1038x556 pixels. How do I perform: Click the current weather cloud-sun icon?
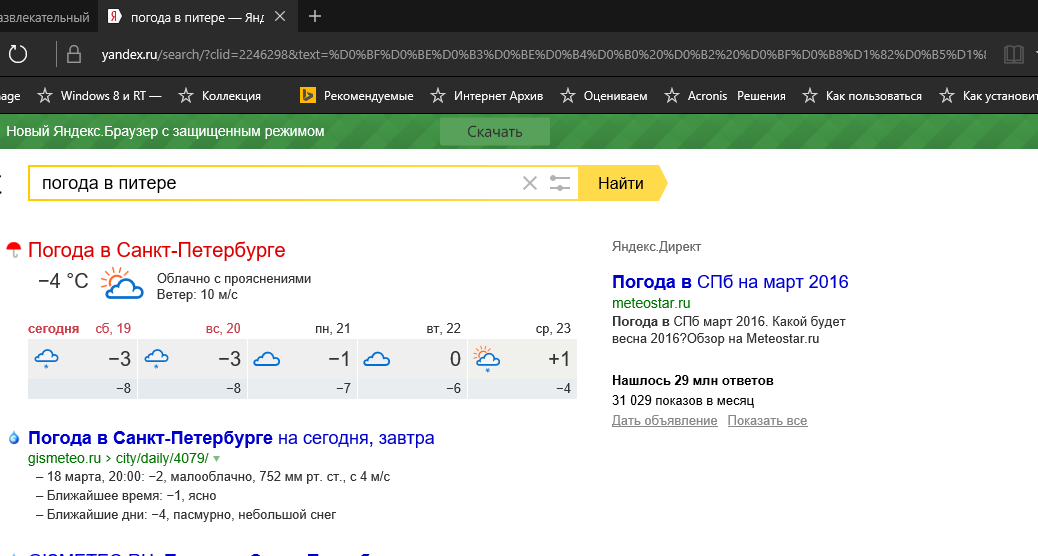(122, 285)
